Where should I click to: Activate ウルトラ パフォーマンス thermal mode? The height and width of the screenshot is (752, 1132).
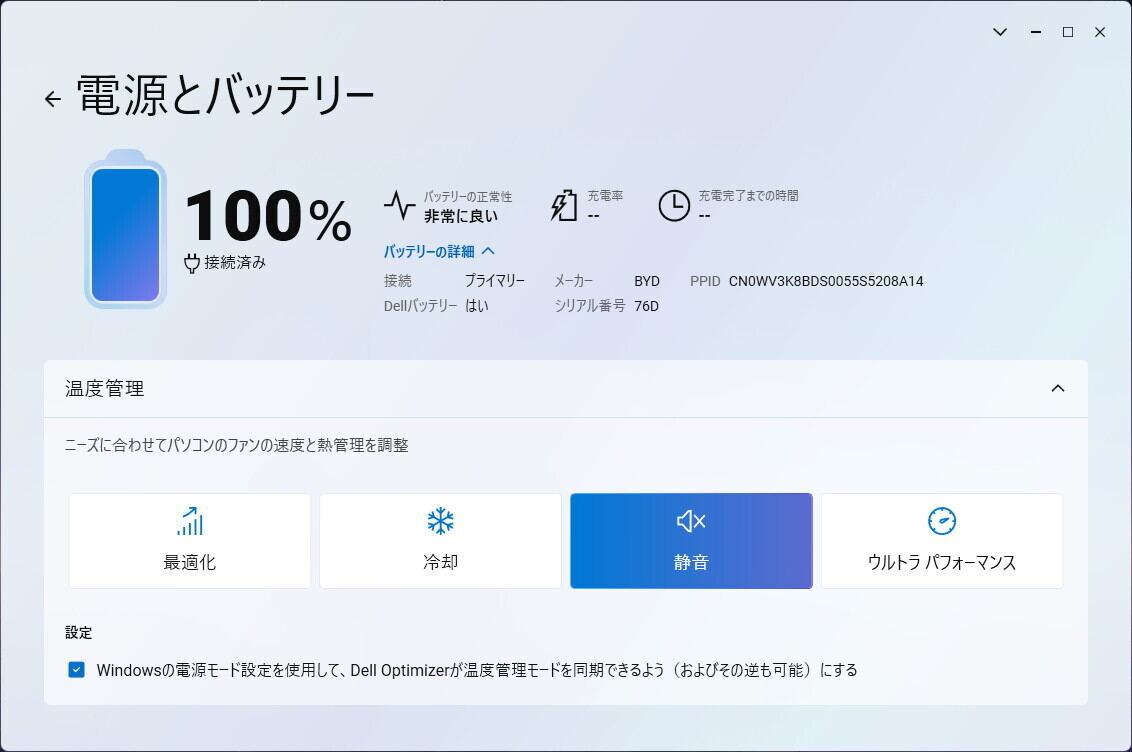pos(942,541)
